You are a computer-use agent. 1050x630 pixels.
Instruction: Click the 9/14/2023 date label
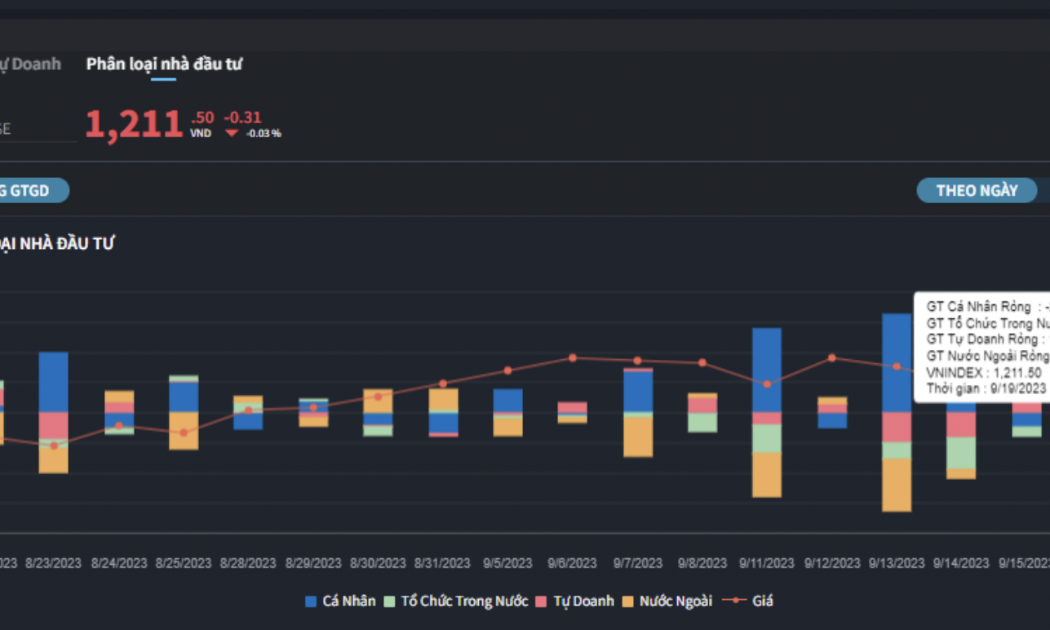(x=961, y=564)
